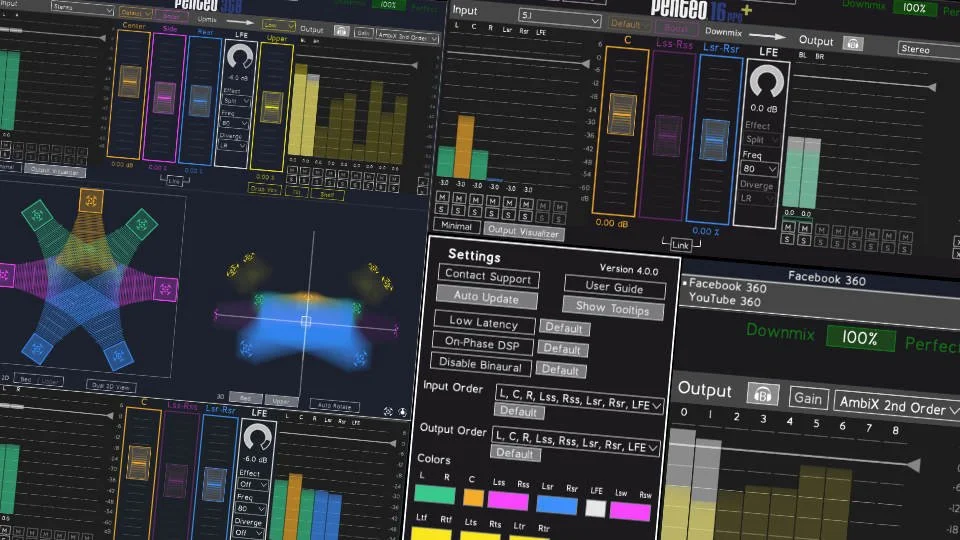This screenshot has width=960, height=540.
Task: Click the LFE knob in Penteo 16 panel
Action: (767, 81)
